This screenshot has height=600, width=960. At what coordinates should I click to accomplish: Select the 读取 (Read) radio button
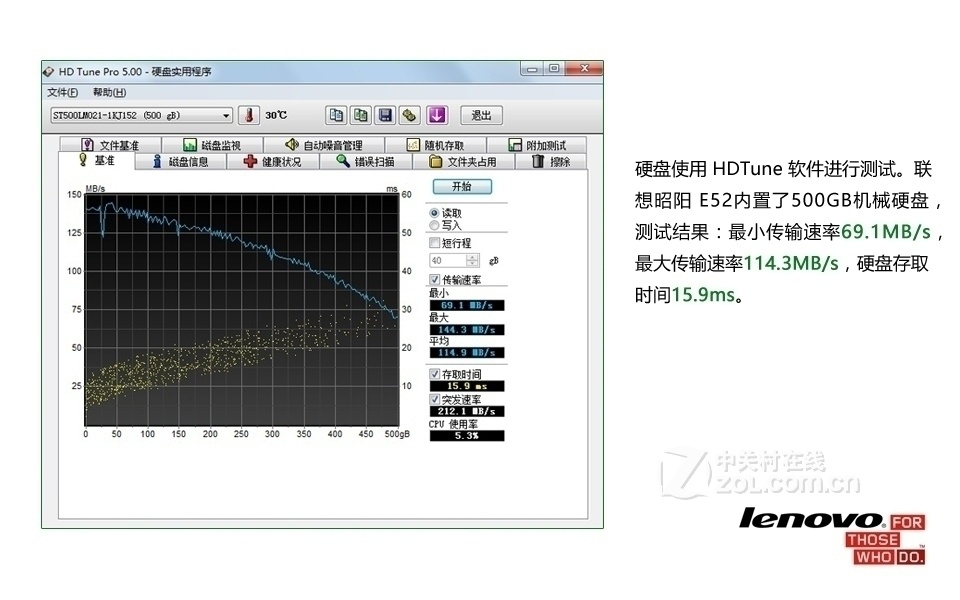coord(434,215)
